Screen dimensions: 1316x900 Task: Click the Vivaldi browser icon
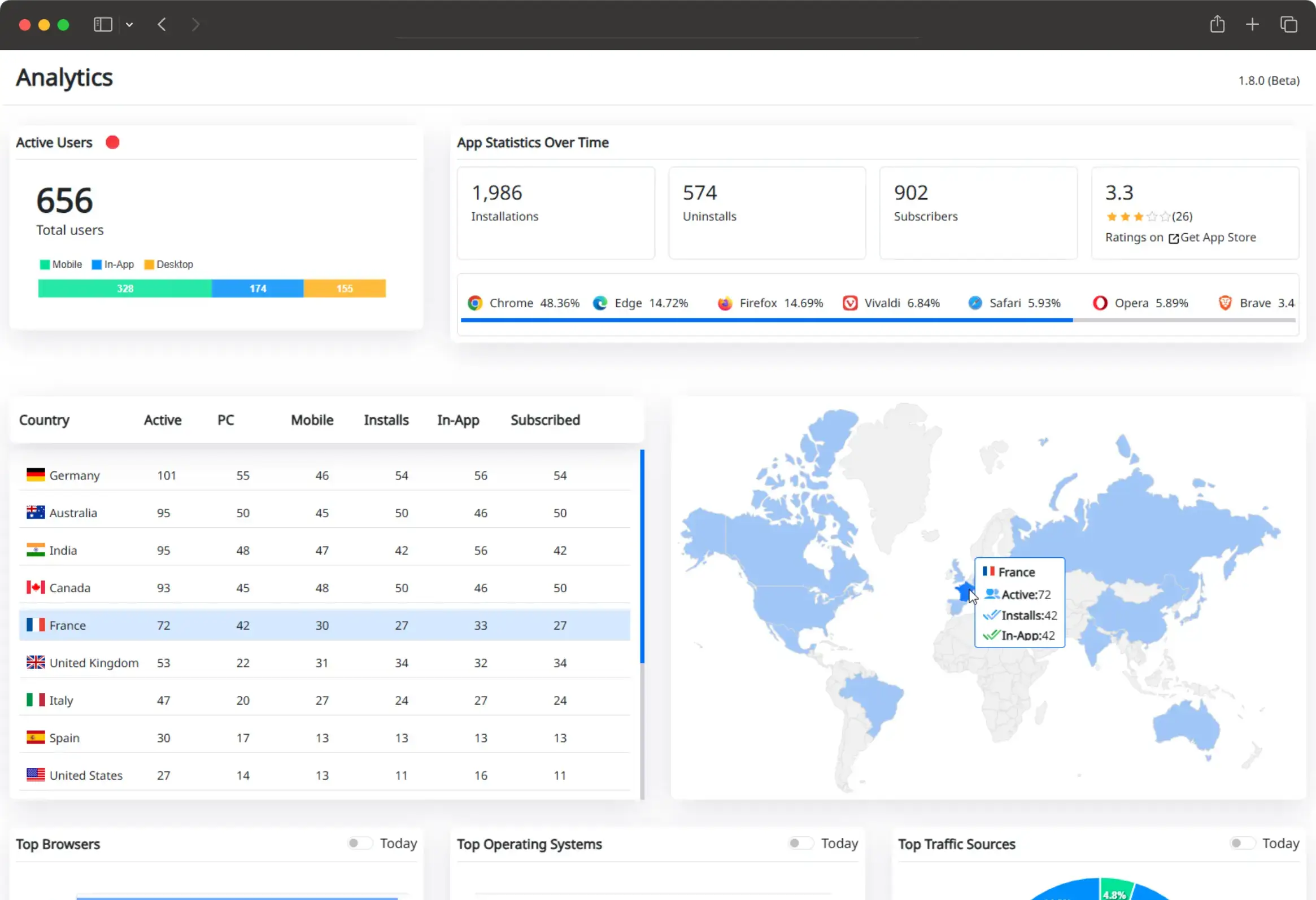(x=850, y=303)
